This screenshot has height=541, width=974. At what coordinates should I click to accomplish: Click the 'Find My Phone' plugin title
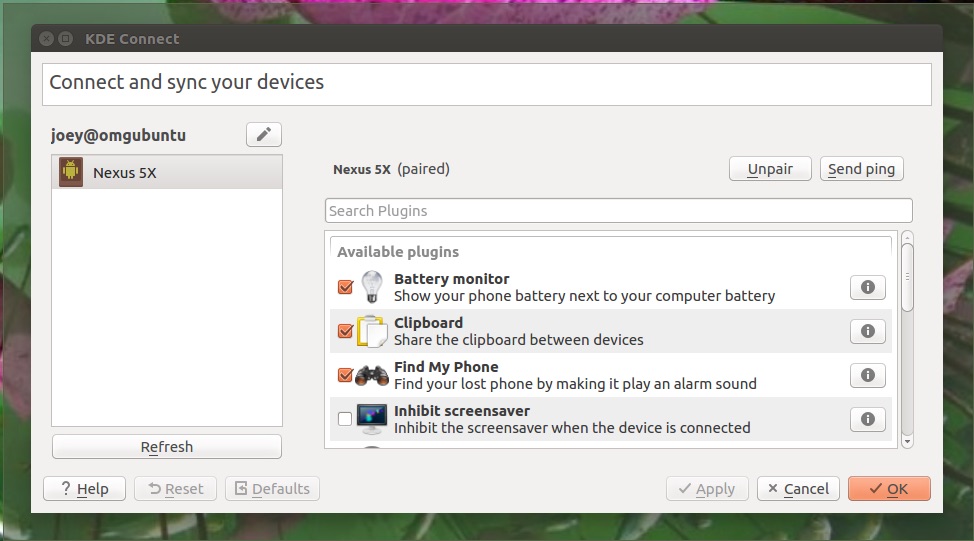pos(446,367)
